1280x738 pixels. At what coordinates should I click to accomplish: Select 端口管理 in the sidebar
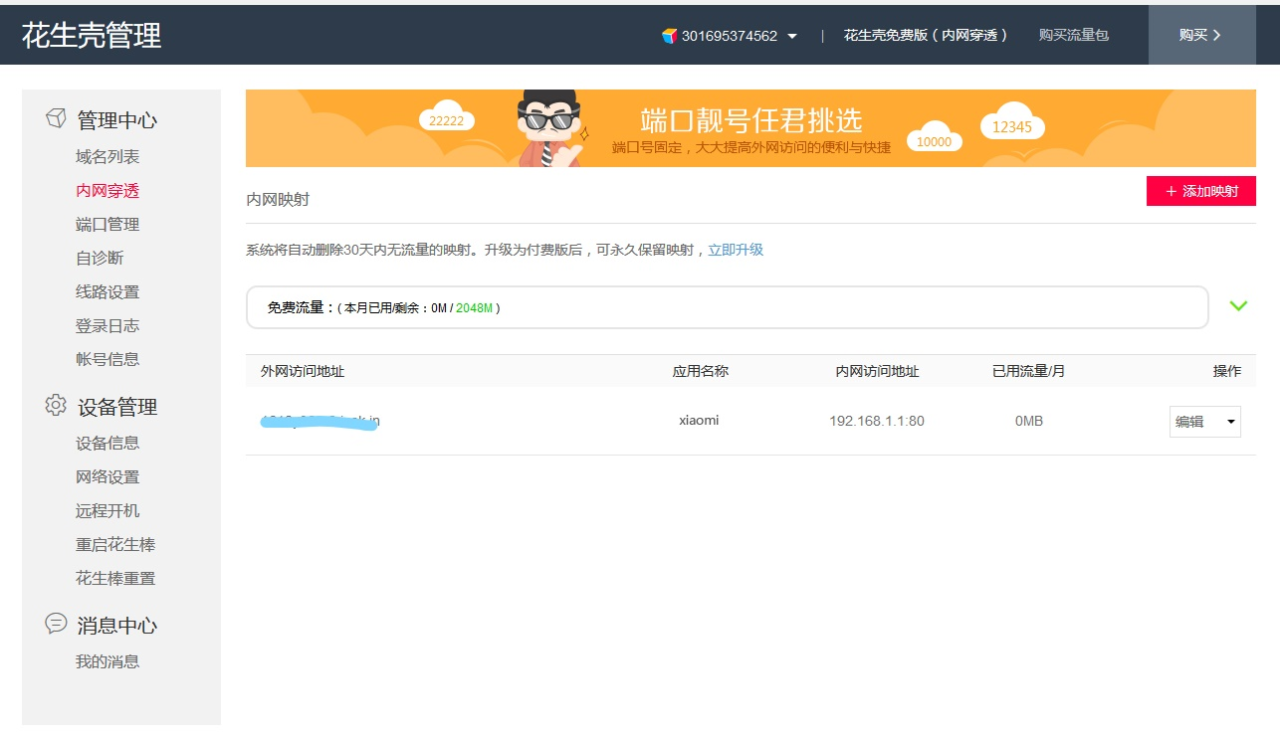[x=107, y=224]
